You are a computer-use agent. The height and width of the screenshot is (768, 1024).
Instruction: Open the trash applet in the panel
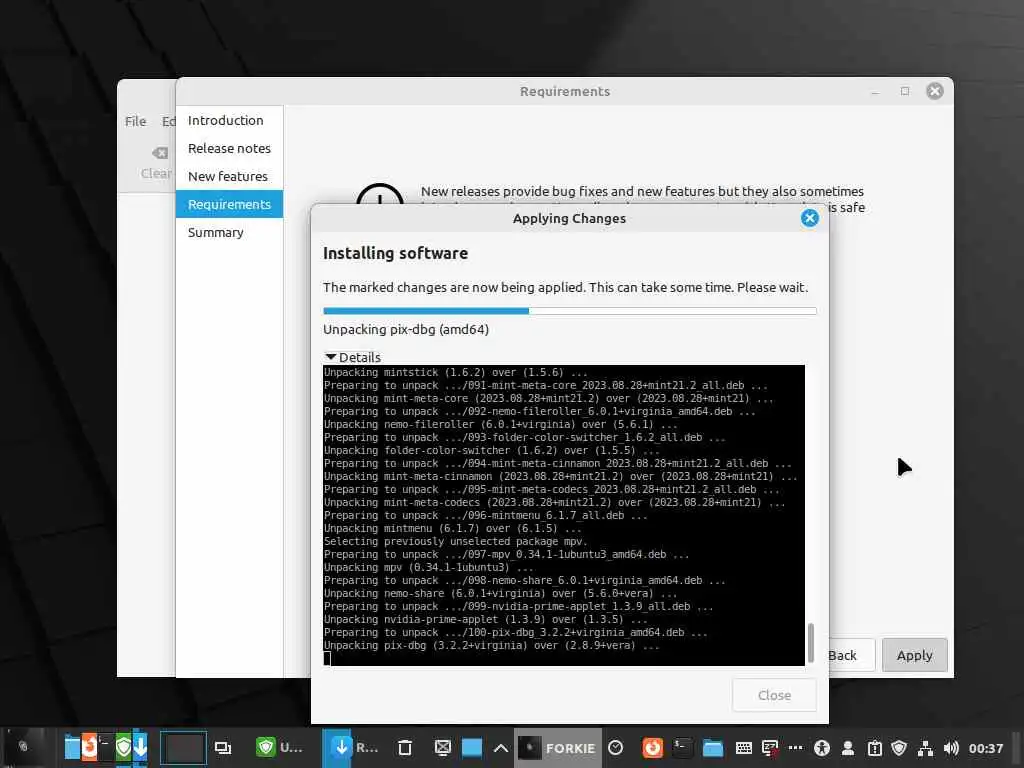click(405, 748)
